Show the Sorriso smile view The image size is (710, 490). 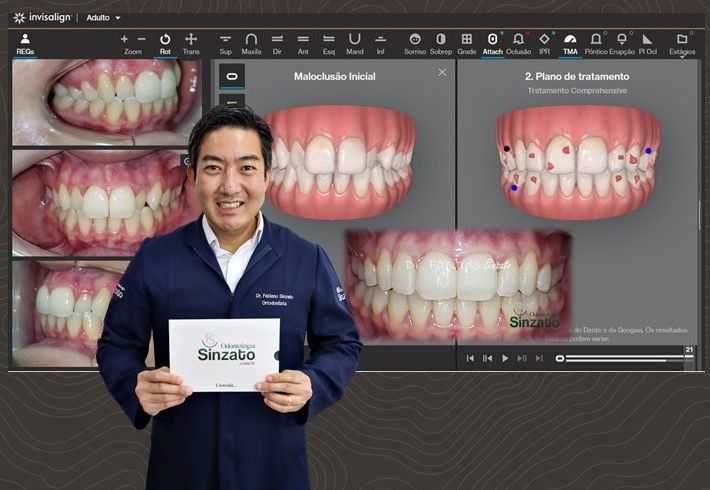click(x=415, y=43)
